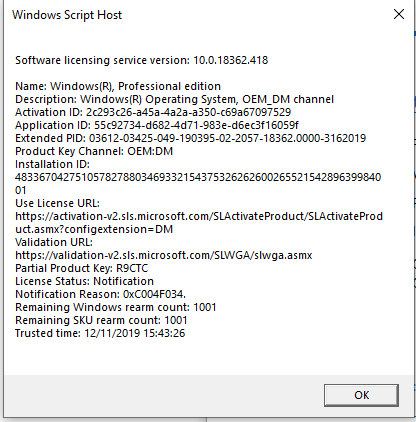
Task: Click the Remaining Windows rearm count line
Action: (x=116, y=307)
